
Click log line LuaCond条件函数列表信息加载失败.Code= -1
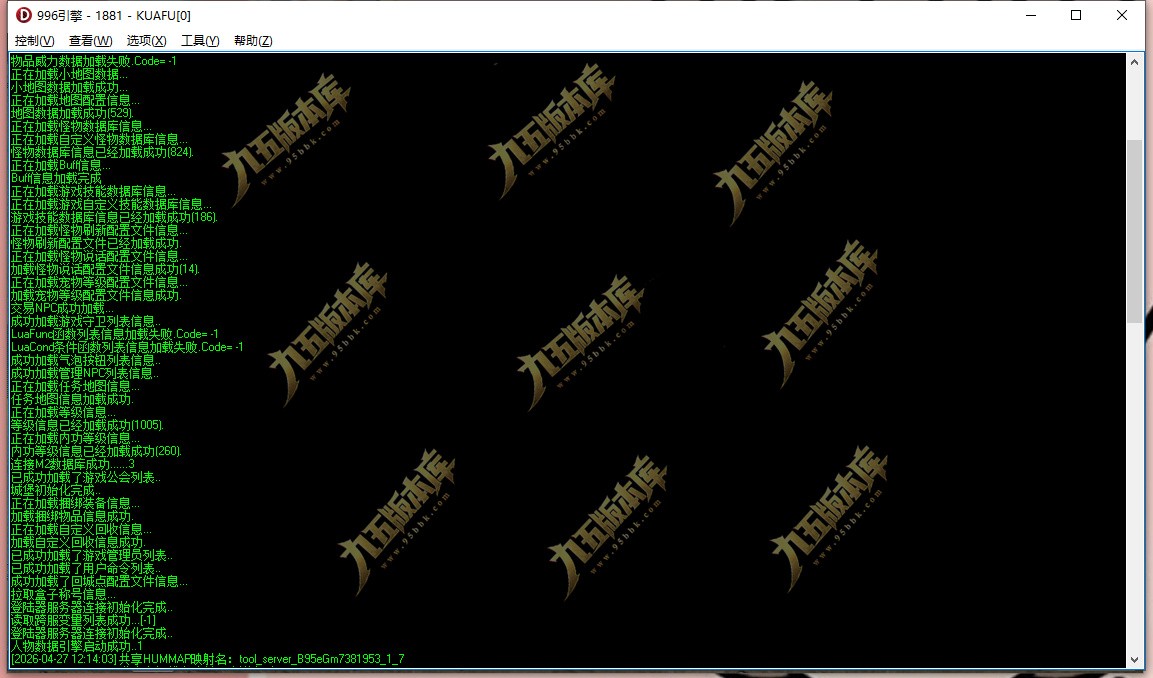126,347
